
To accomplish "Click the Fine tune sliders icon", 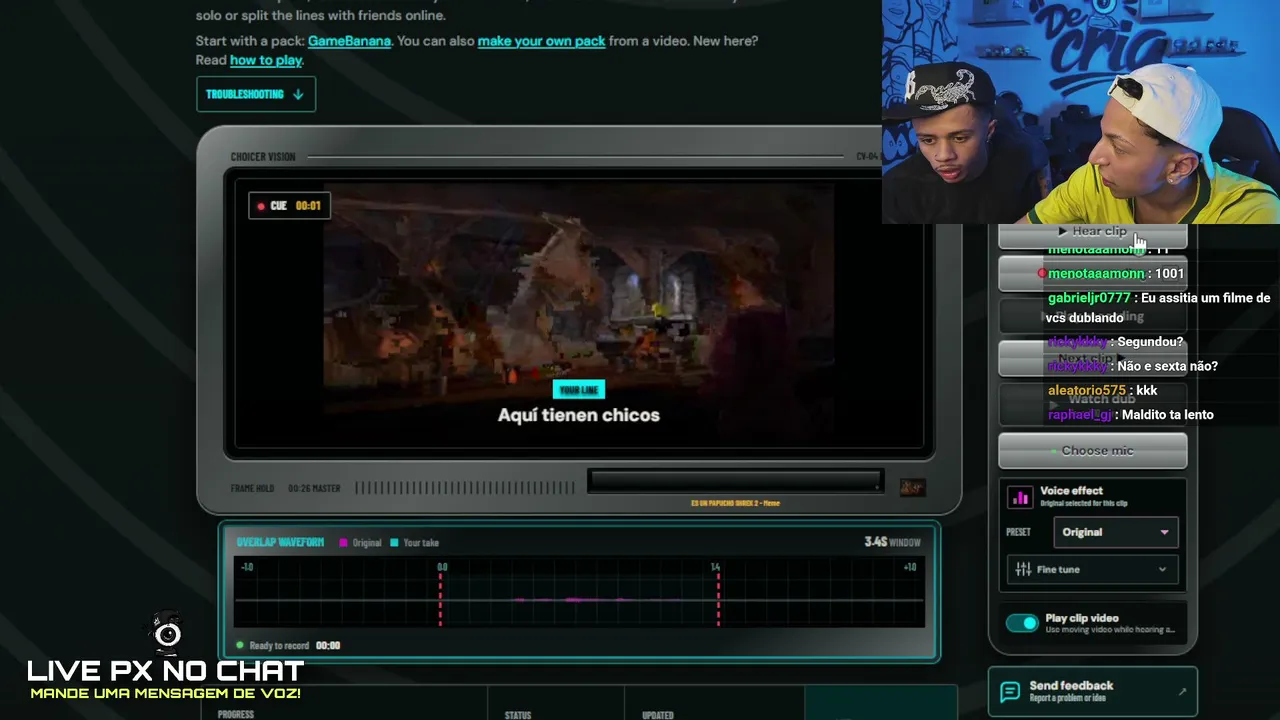I will pos(1023,569).
